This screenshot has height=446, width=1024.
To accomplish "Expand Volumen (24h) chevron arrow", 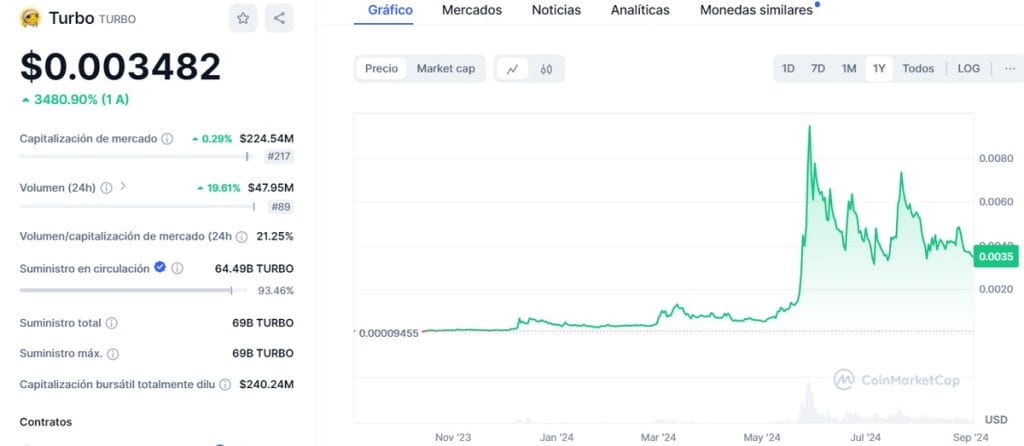I will tap(123, 187).
